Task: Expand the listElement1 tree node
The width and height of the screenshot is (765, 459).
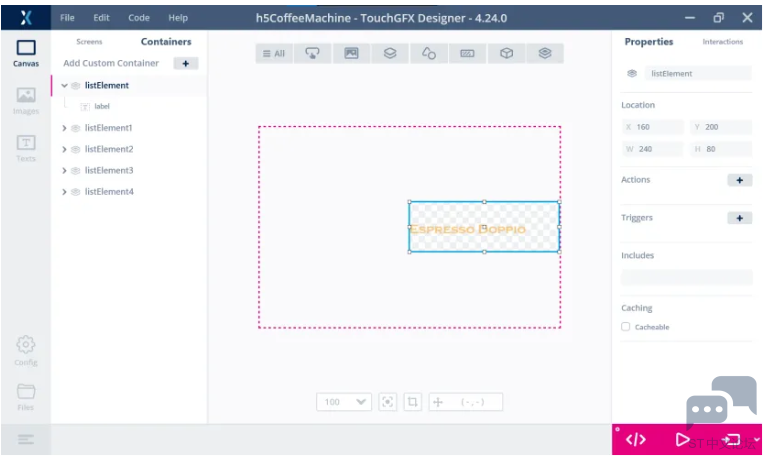Action: click(64, 128)
